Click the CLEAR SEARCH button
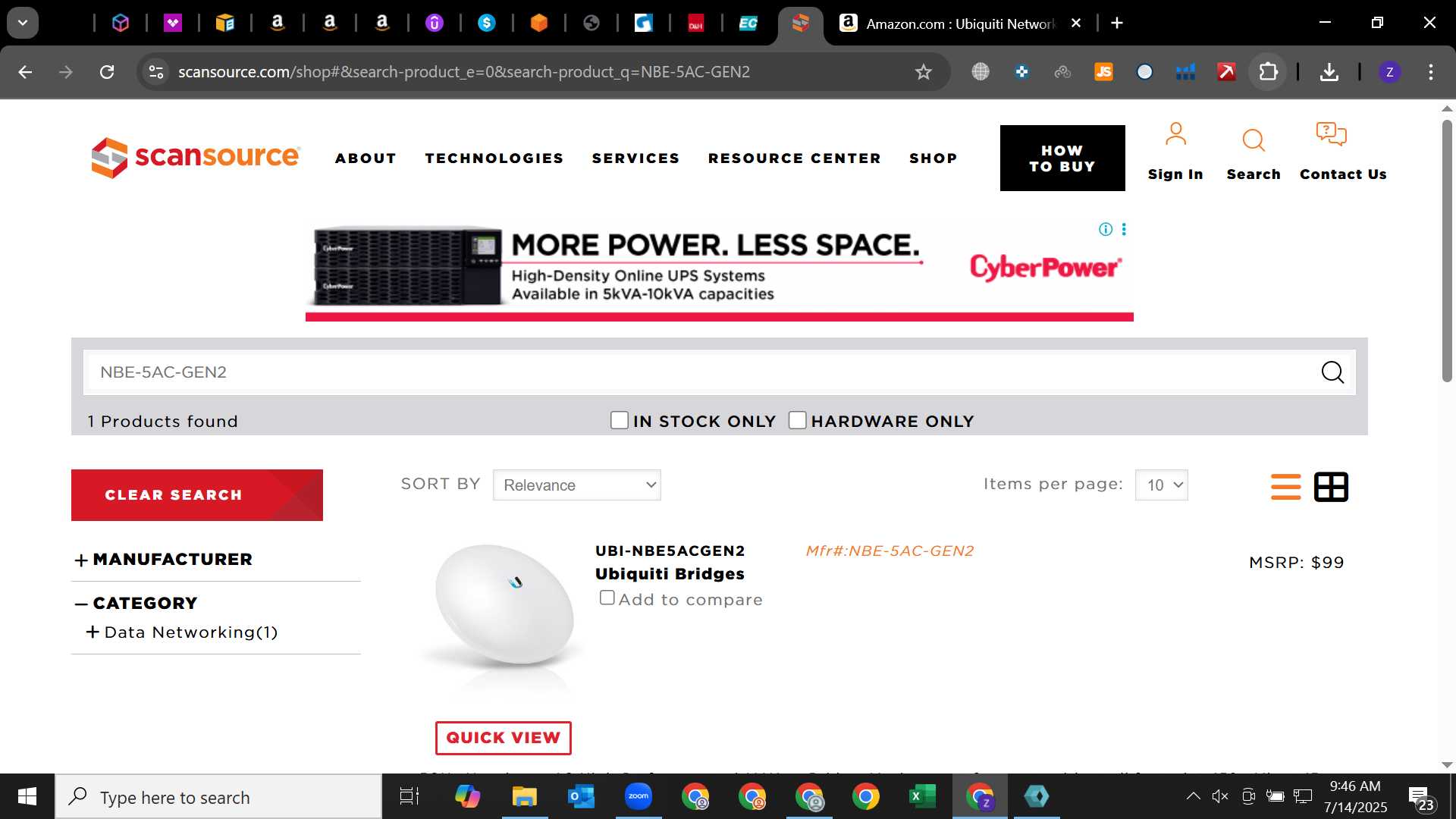1456x819 pixels. pyautogui.click(x=197, y=495)
